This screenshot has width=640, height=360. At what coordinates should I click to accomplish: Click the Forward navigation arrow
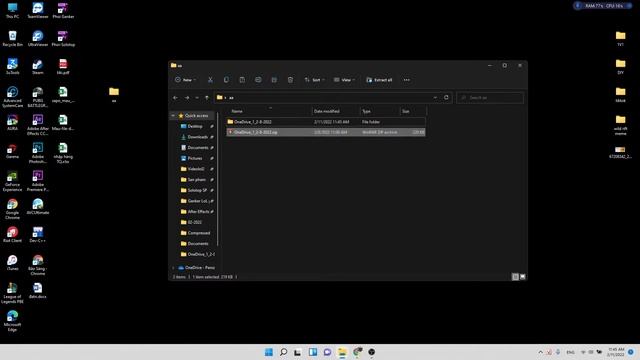187,98
